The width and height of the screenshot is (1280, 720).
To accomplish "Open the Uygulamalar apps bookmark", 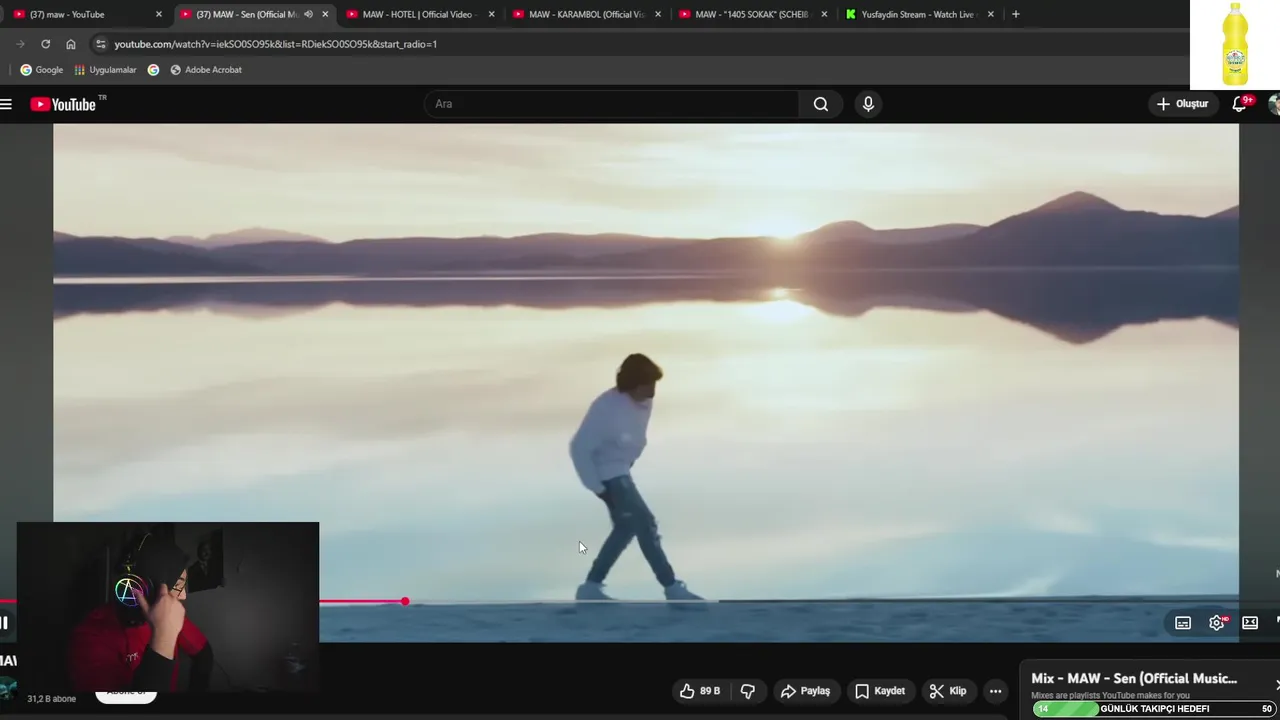I will [105, 70].
